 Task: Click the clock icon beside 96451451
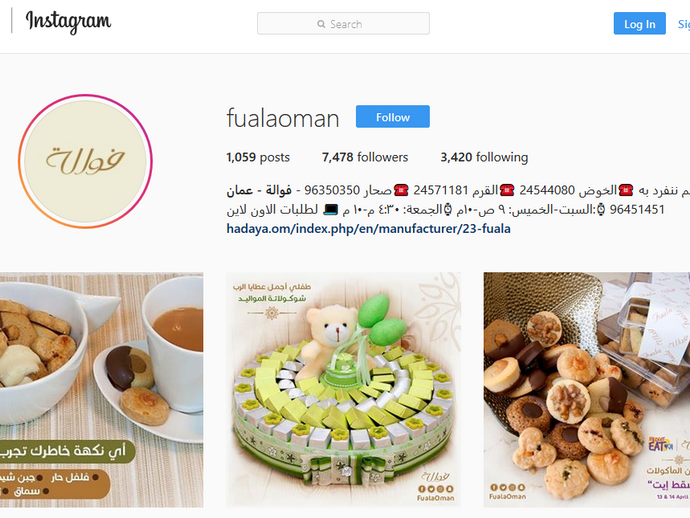601,209
